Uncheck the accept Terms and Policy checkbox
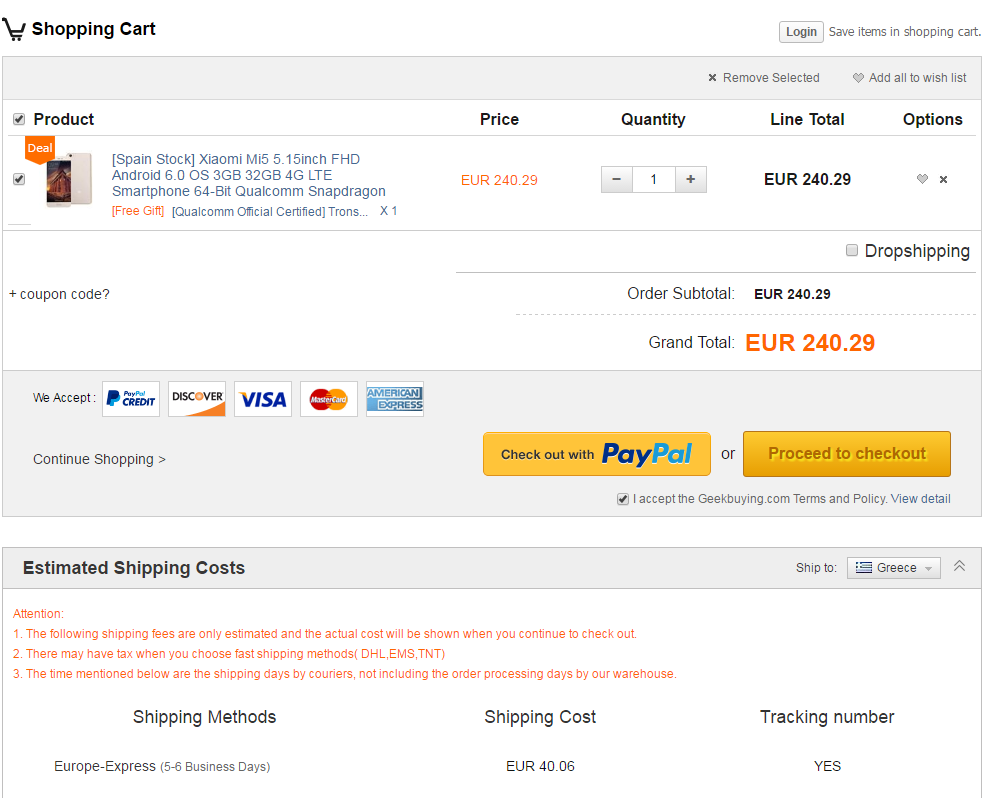 (623, 499)
